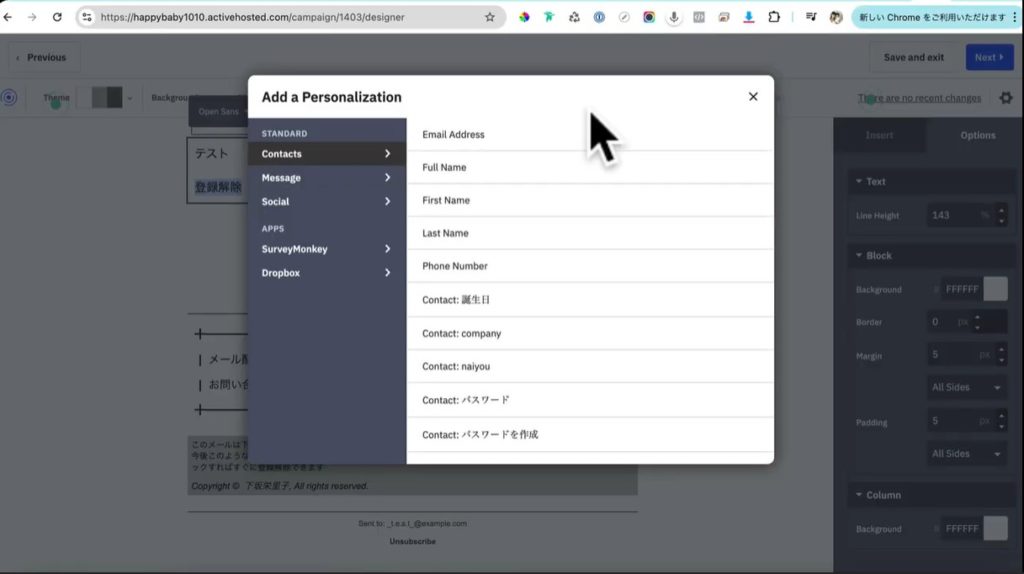This screenshot has height=574, width=1024.
Task: Open the Chrome extensions puzzle icon
Action: [773, 17]
